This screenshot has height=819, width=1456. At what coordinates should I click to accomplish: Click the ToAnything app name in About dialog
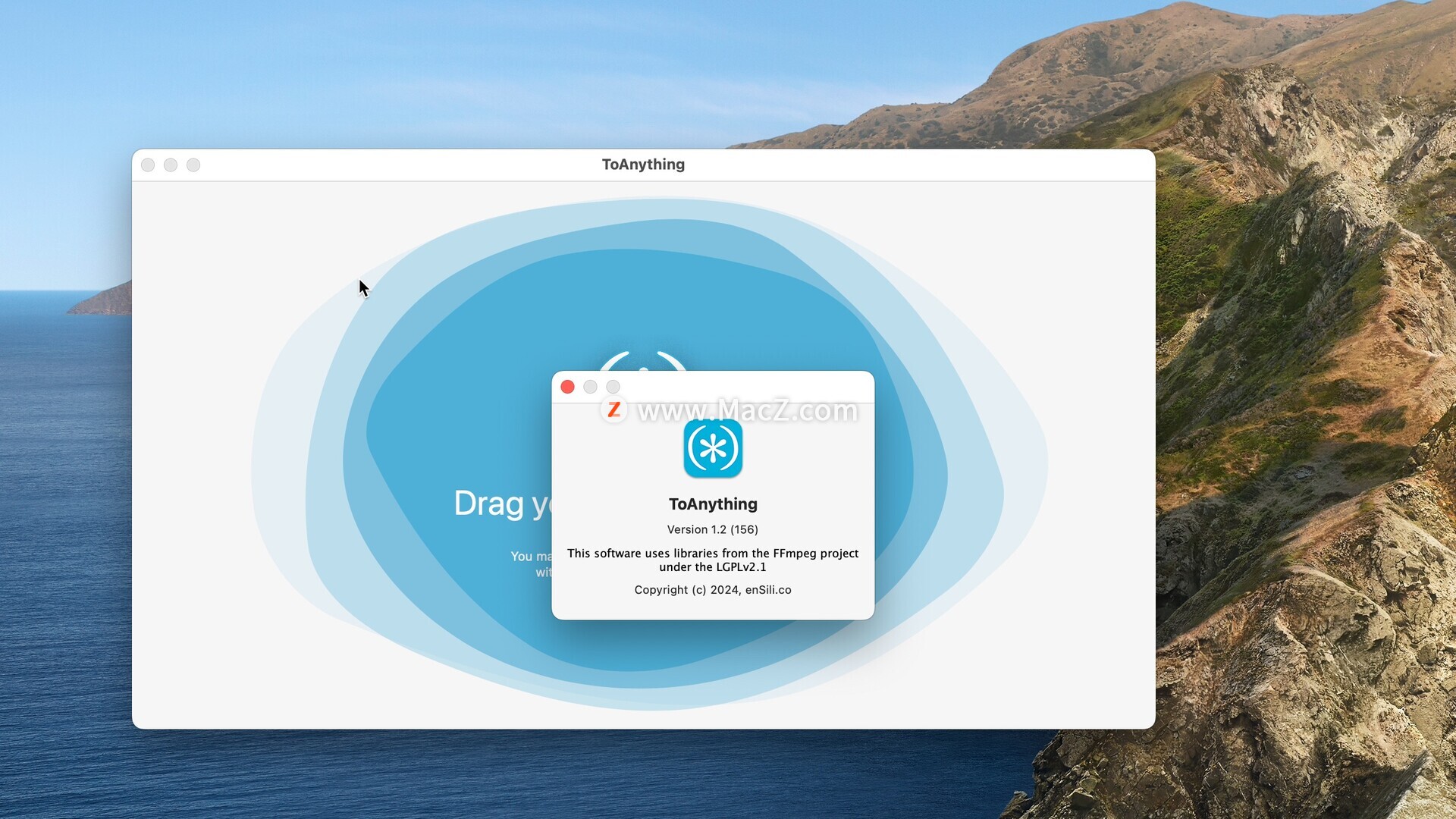pos(713,504)
